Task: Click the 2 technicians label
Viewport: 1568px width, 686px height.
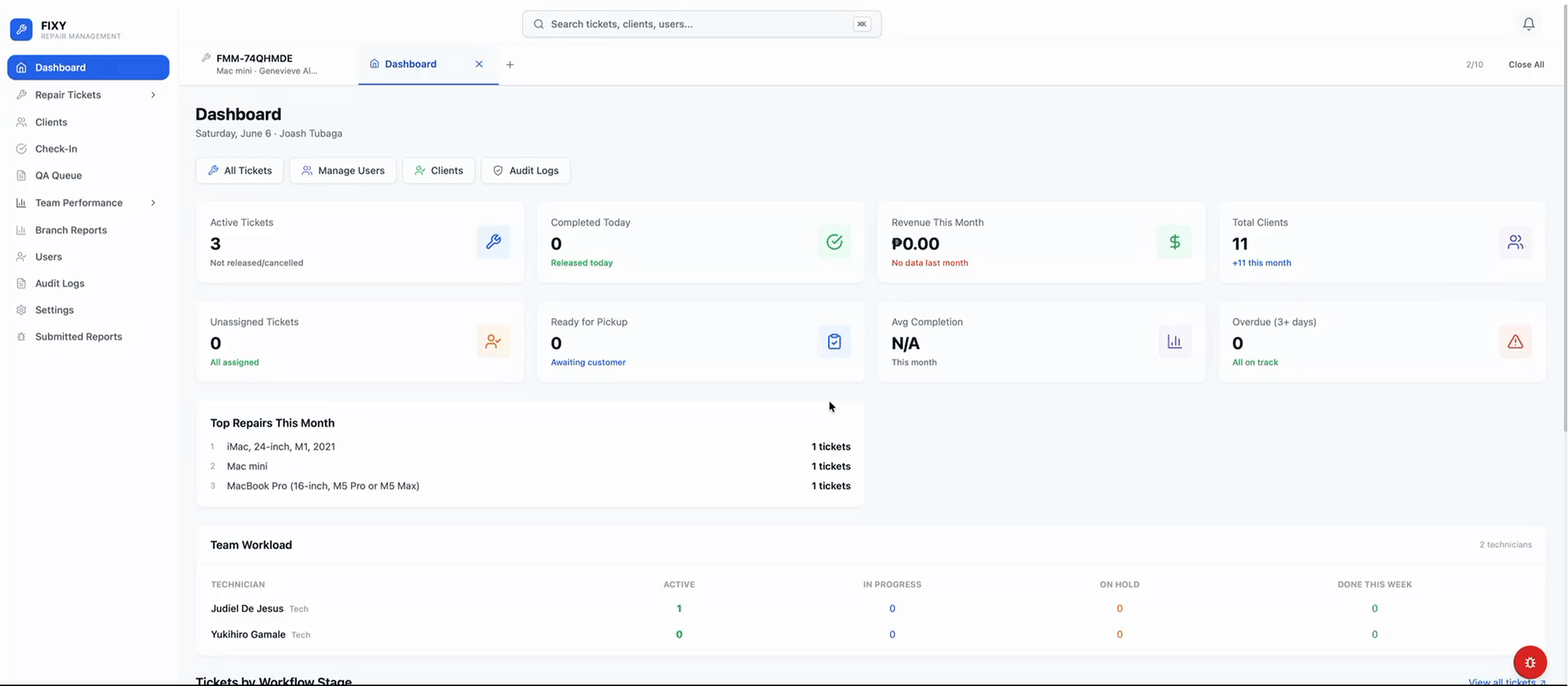Action: coord(1505,545)
